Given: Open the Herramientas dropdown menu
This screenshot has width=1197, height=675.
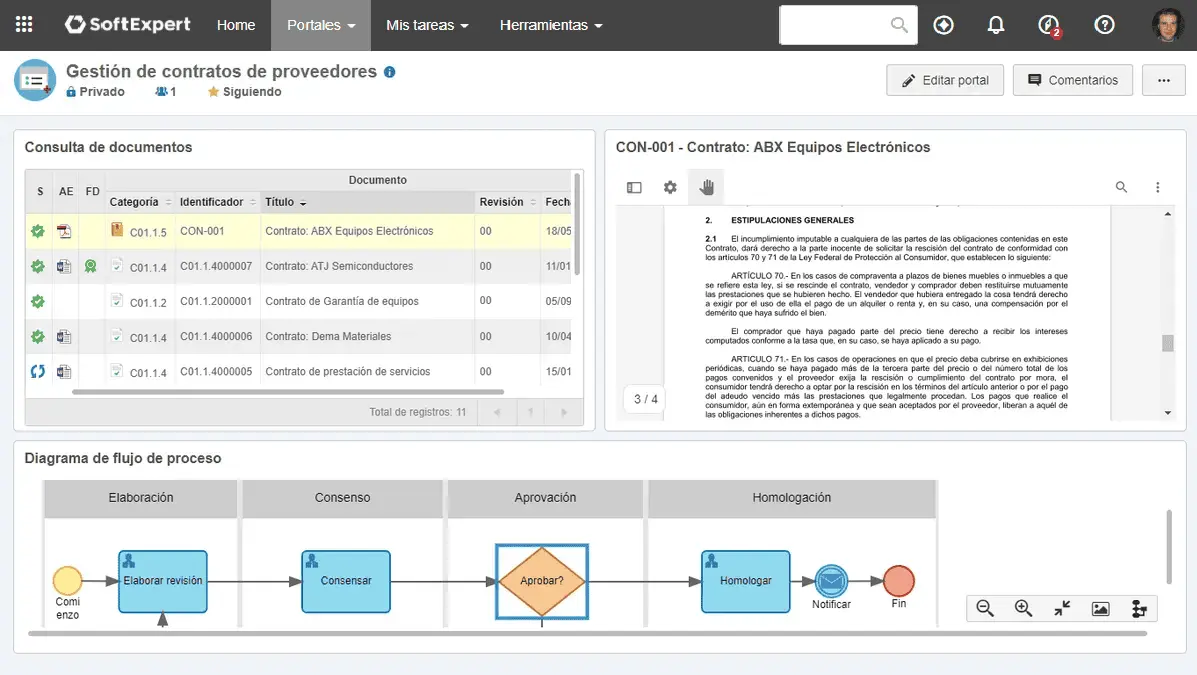Looking at the screenshot, I should 551,25.
